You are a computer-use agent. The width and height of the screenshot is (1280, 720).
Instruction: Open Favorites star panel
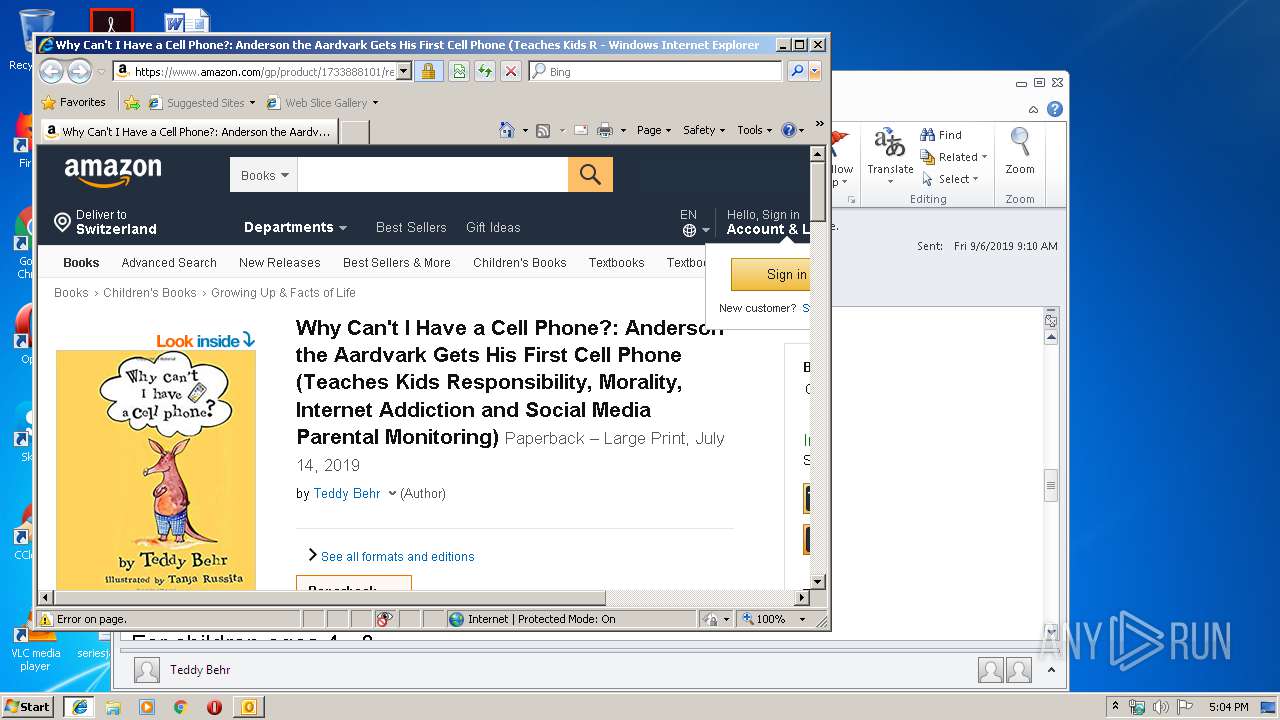click(73, 102)
